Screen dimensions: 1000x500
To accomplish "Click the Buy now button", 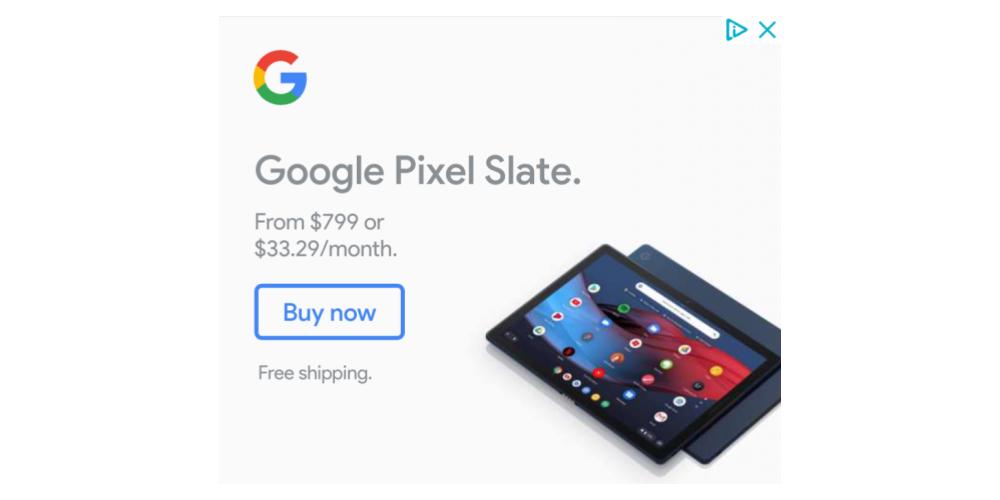I will (329, 312).
